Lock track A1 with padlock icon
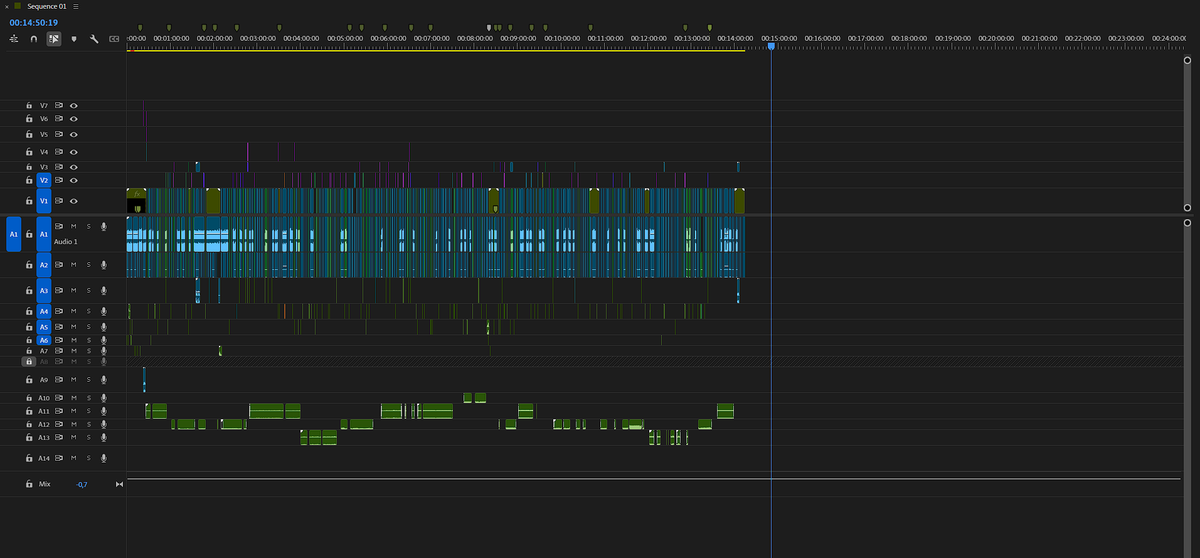This screenshot has height=558, width=1200. click(x=29, y=234)
